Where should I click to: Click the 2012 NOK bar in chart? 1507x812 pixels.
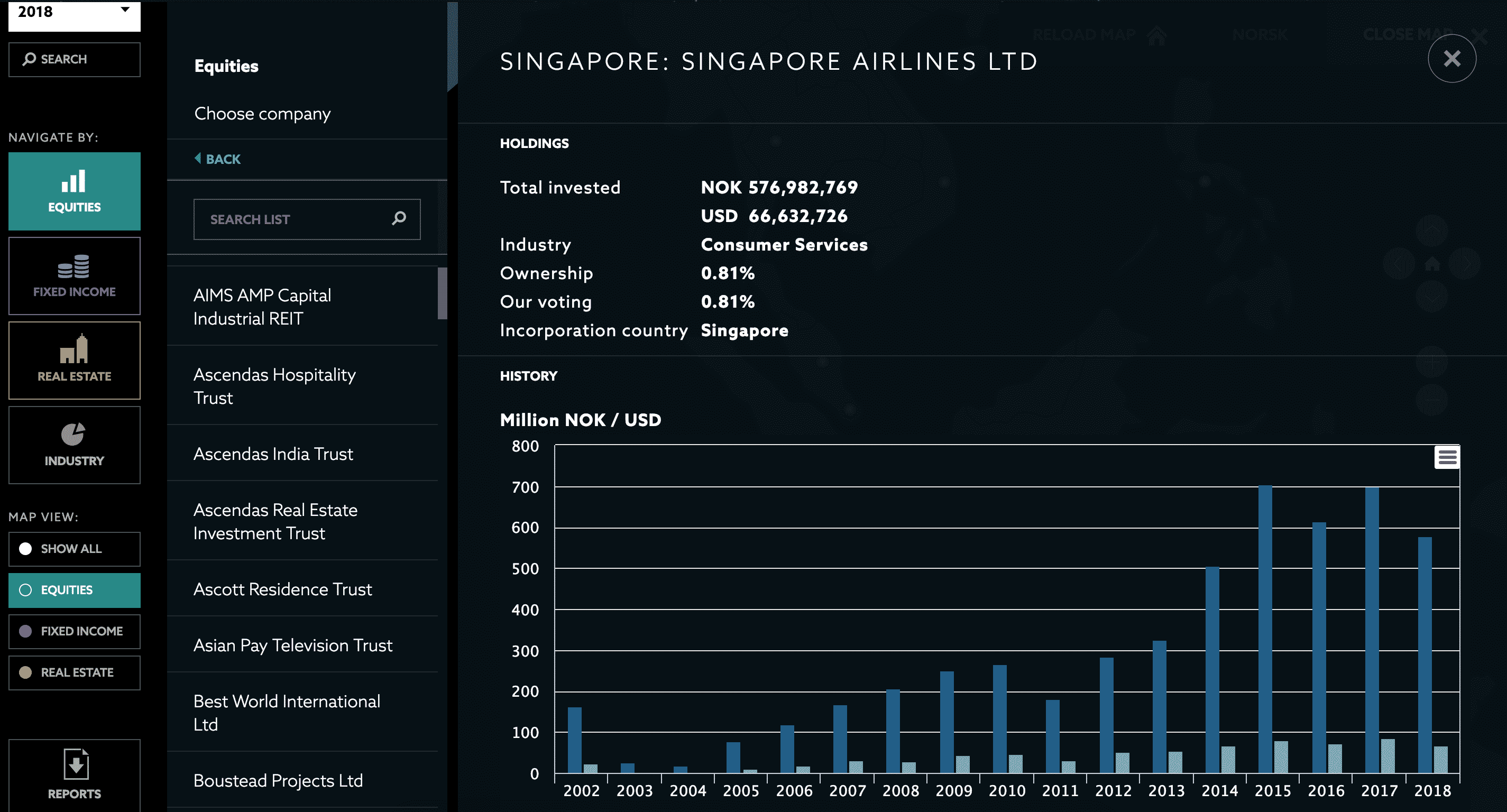tap(1106, 715)
